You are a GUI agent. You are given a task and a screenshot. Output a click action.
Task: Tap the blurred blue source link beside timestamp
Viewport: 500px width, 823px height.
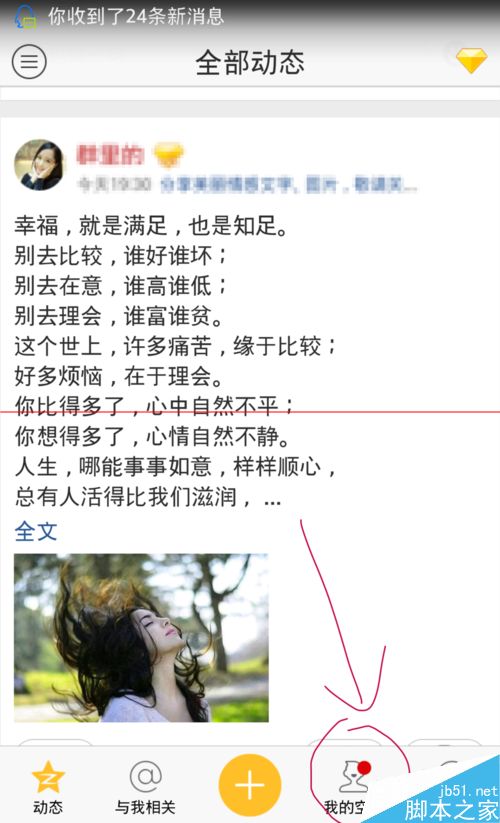[x=289, y=185]
